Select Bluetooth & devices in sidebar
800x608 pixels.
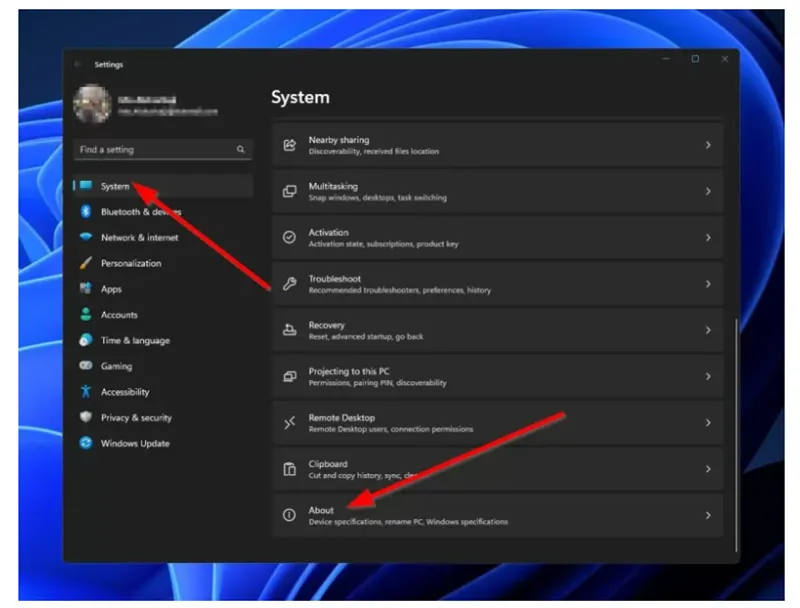(163, 211)
